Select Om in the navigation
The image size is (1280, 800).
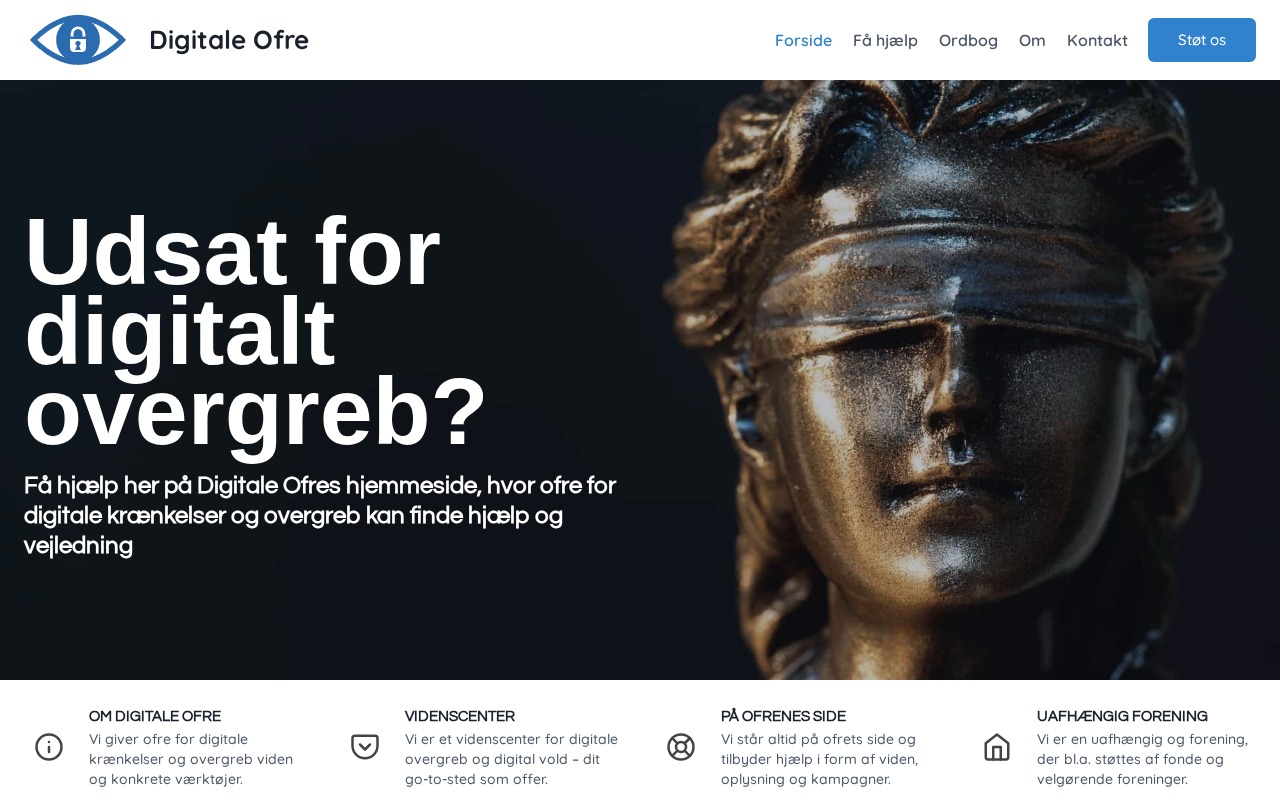tap(1032, 40)
